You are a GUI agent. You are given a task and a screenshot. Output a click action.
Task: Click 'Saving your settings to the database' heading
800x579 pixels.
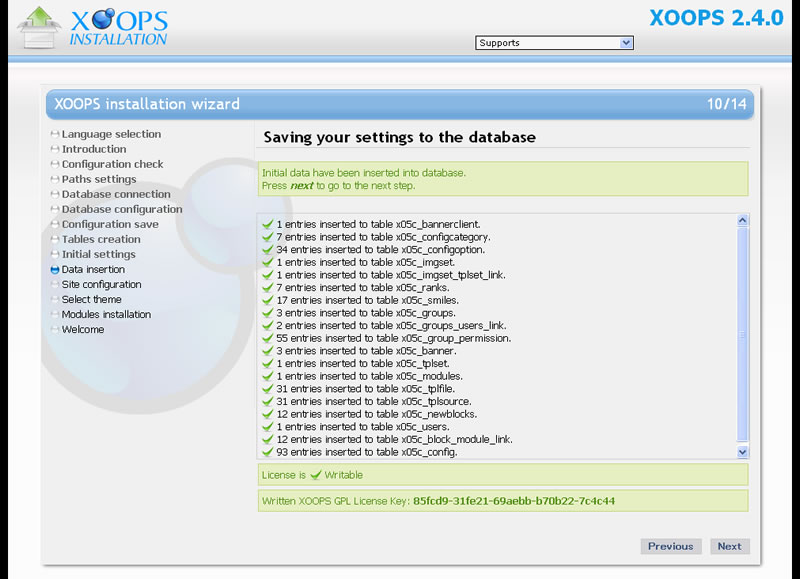pyautogui.click(x=399, y=137)
